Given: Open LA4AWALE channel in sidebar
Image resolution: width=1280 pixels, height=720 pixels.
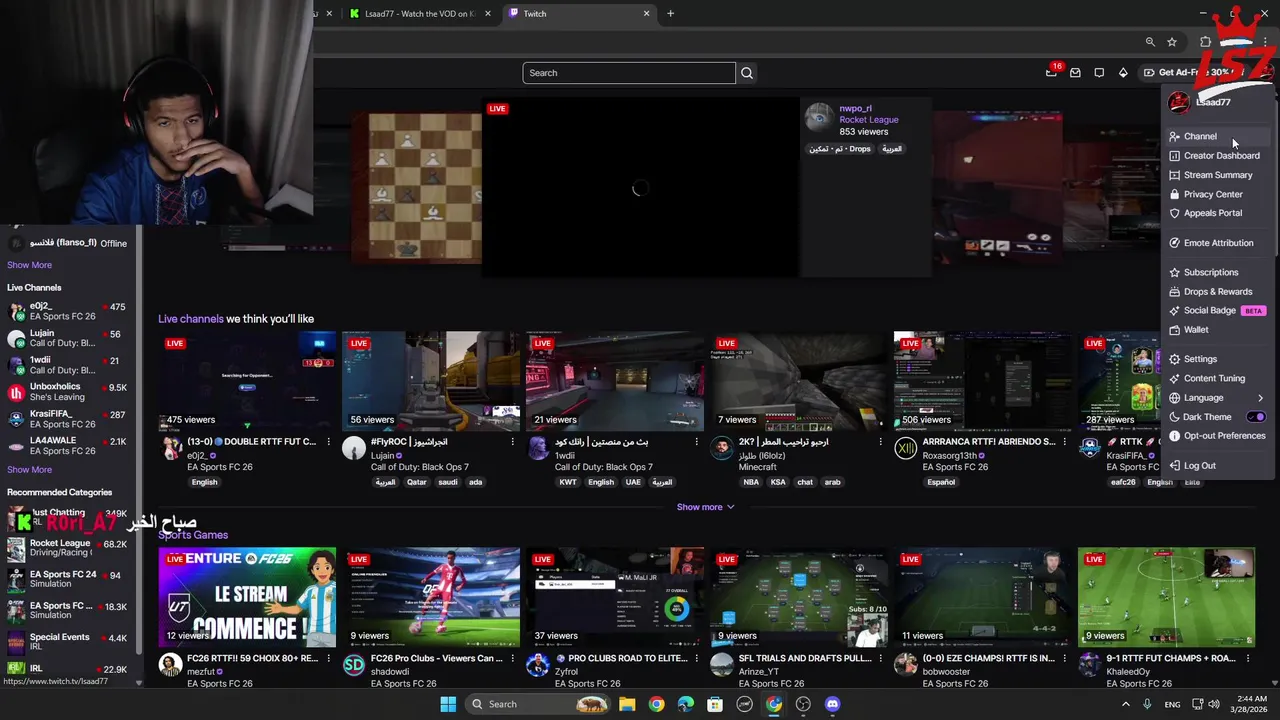Looking at the screenshot, I should point(68,446).
